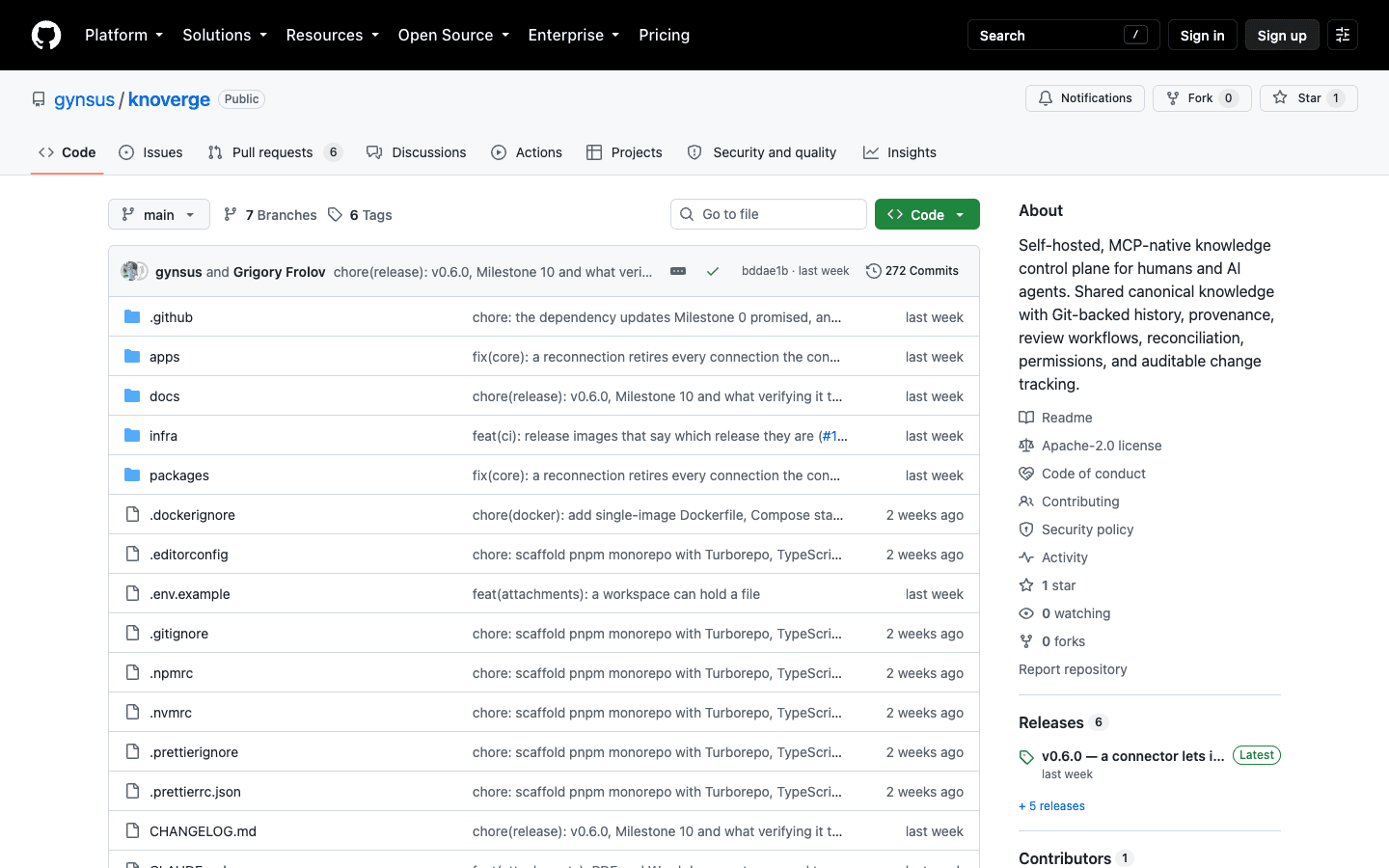Expand the Enterprise menu

pos(574,35)
